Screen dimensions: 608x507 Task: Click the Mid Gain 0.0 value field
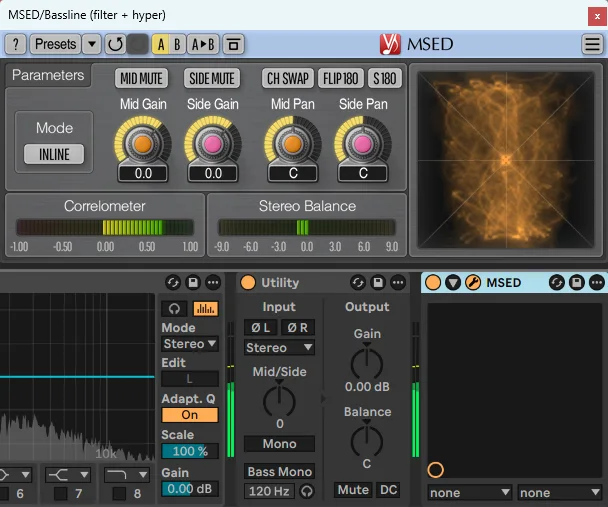click(143, 173)
